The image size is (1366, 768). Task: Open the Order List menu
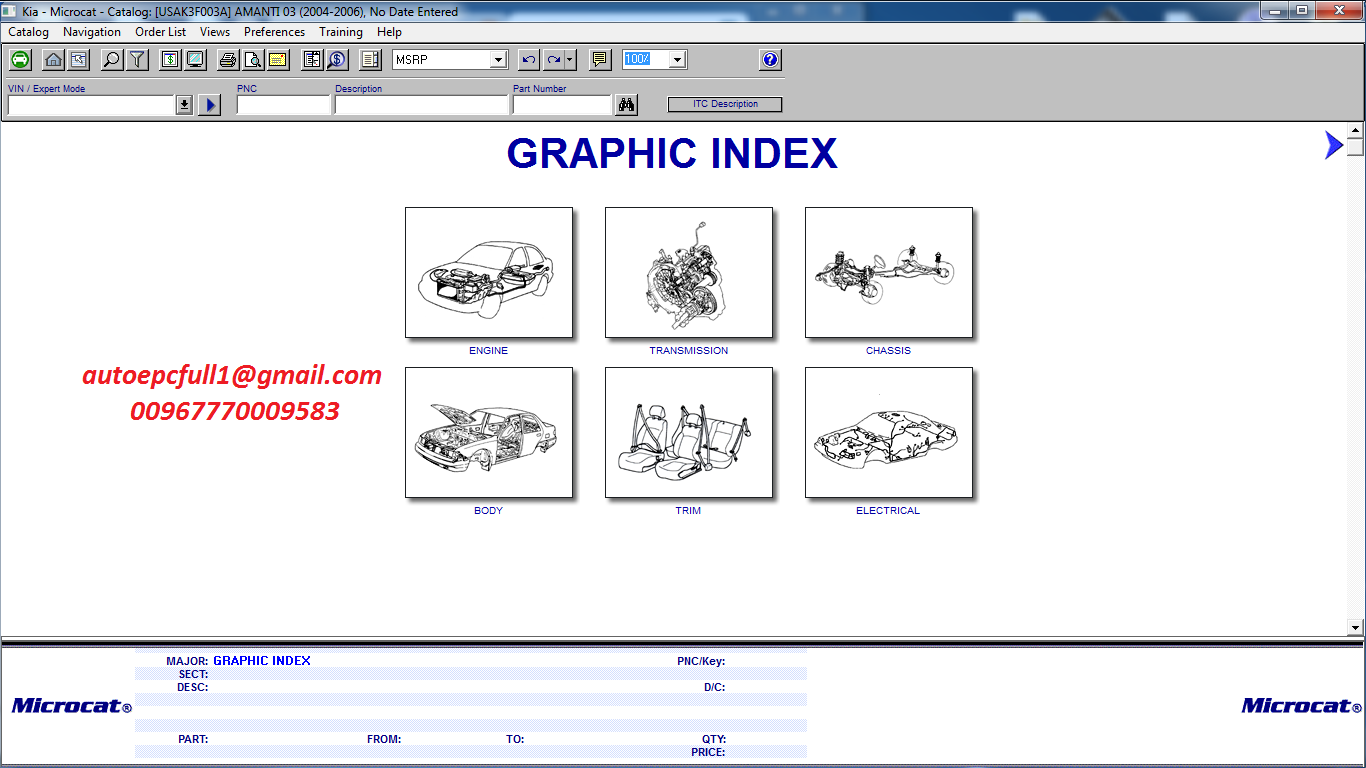(x=161, y=32)
